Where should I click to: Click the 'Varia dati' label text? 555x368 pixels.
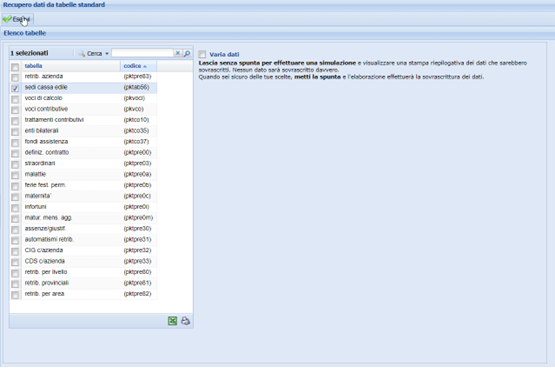[x=224, y=54]
